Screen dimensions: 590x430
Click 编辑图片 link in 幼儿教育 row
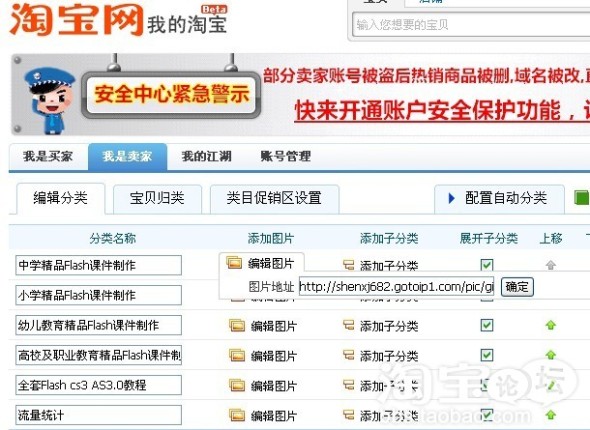coord(274,326)
